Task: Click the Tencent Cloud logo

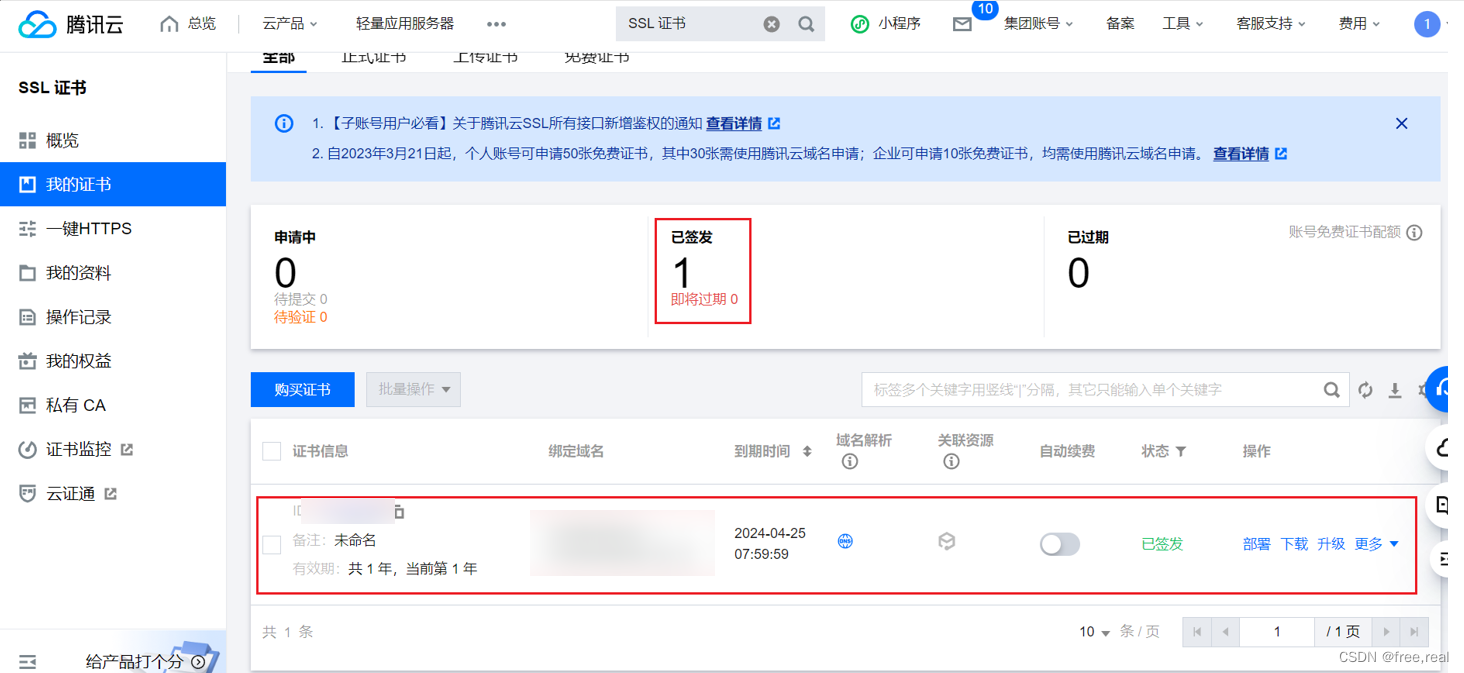Action: 71,24
